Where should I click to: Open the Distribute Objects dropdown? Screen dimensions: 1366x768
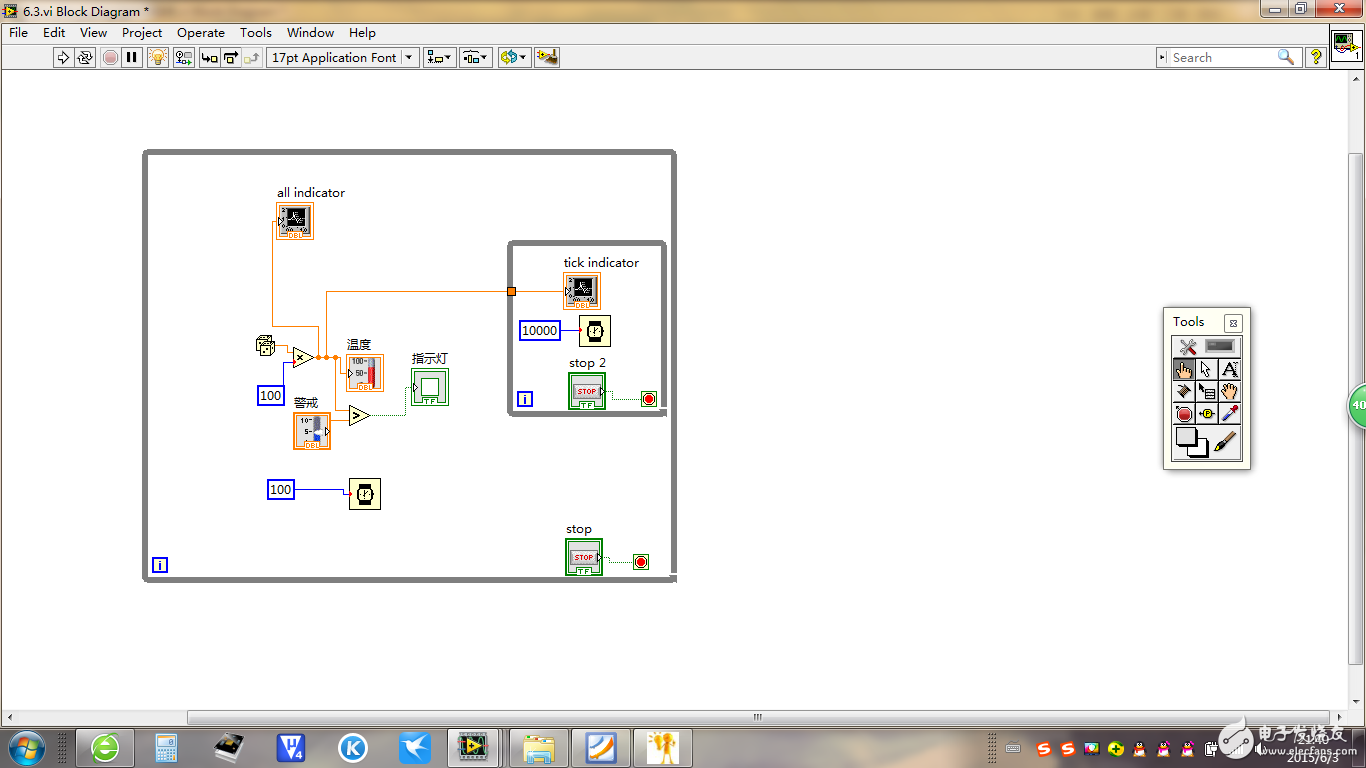click(x=476, y=58)
